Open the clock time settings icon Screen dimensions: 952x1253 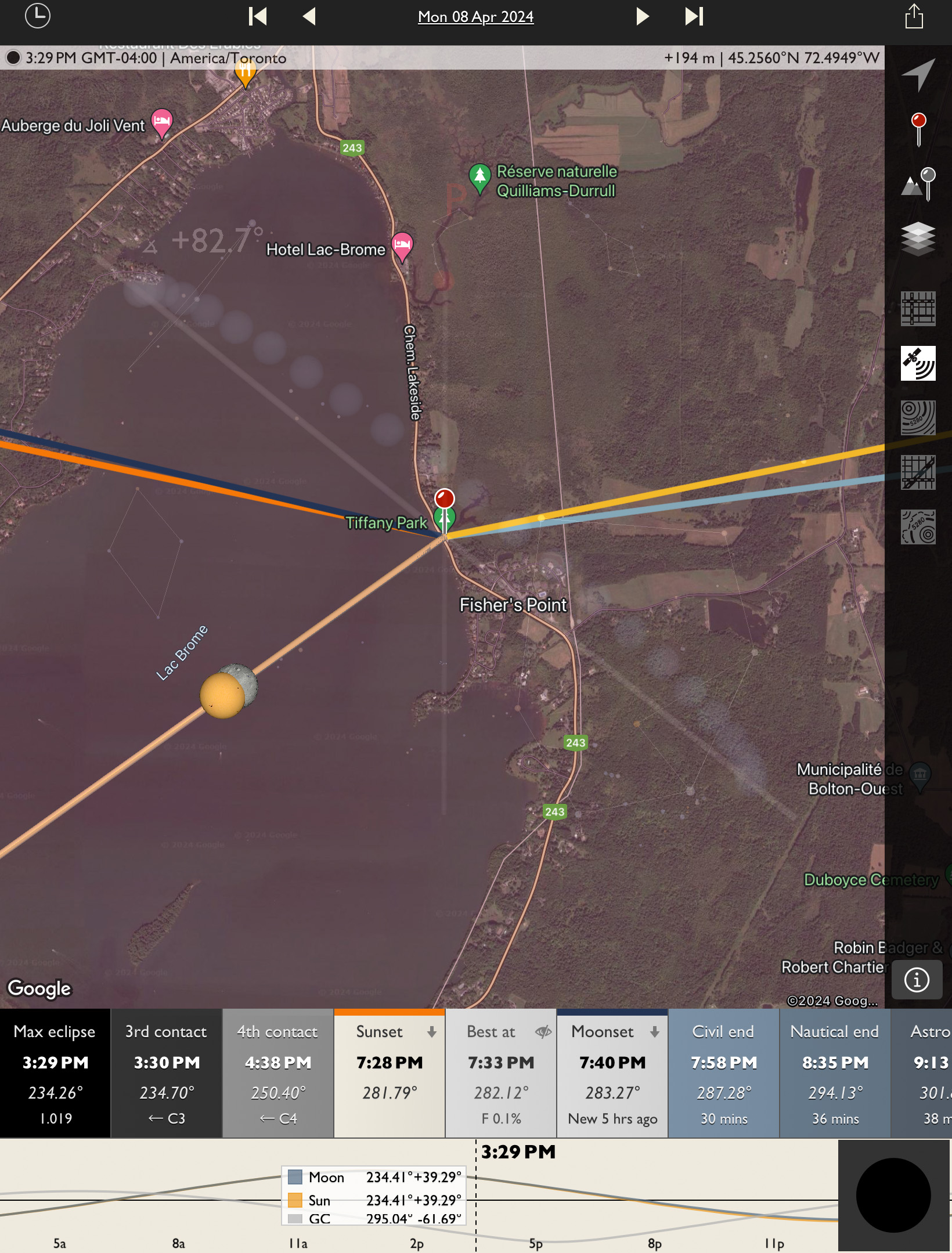click(38, 16)
